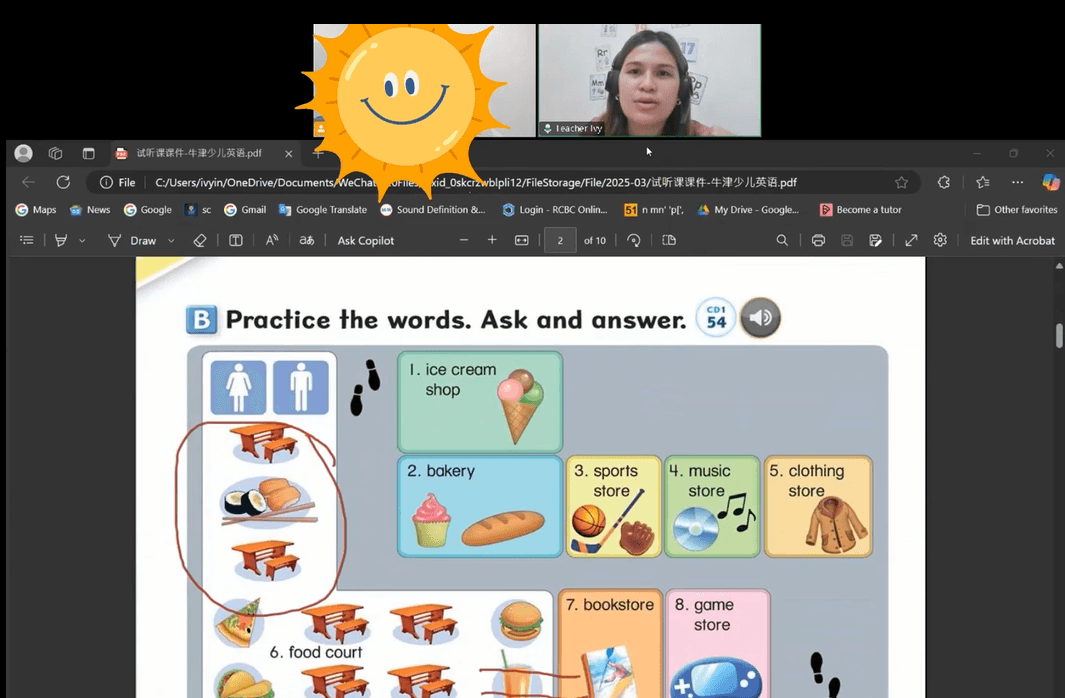Viewport: 1065px width, 698px height.
Task: Open the Favorites list icon
Action: click(983, 182)
